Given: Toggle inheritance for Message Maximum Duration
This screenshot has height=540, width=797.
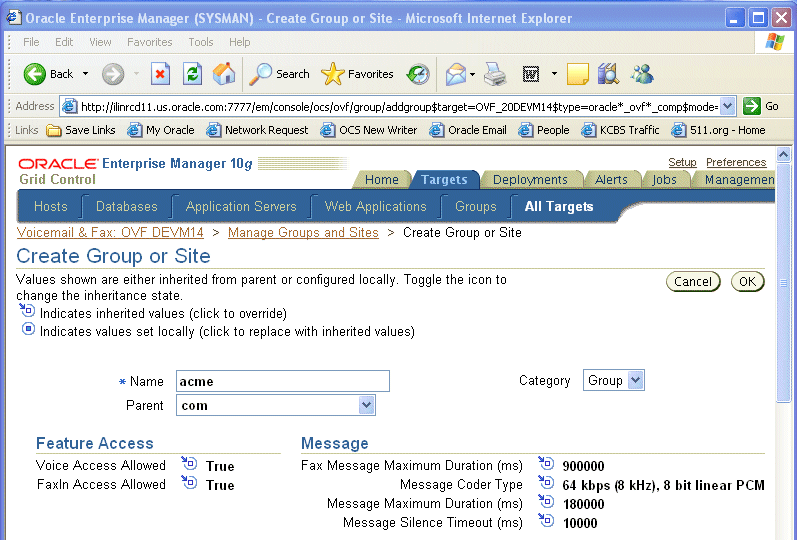Looking at the screenshot, I should (546, 501).
